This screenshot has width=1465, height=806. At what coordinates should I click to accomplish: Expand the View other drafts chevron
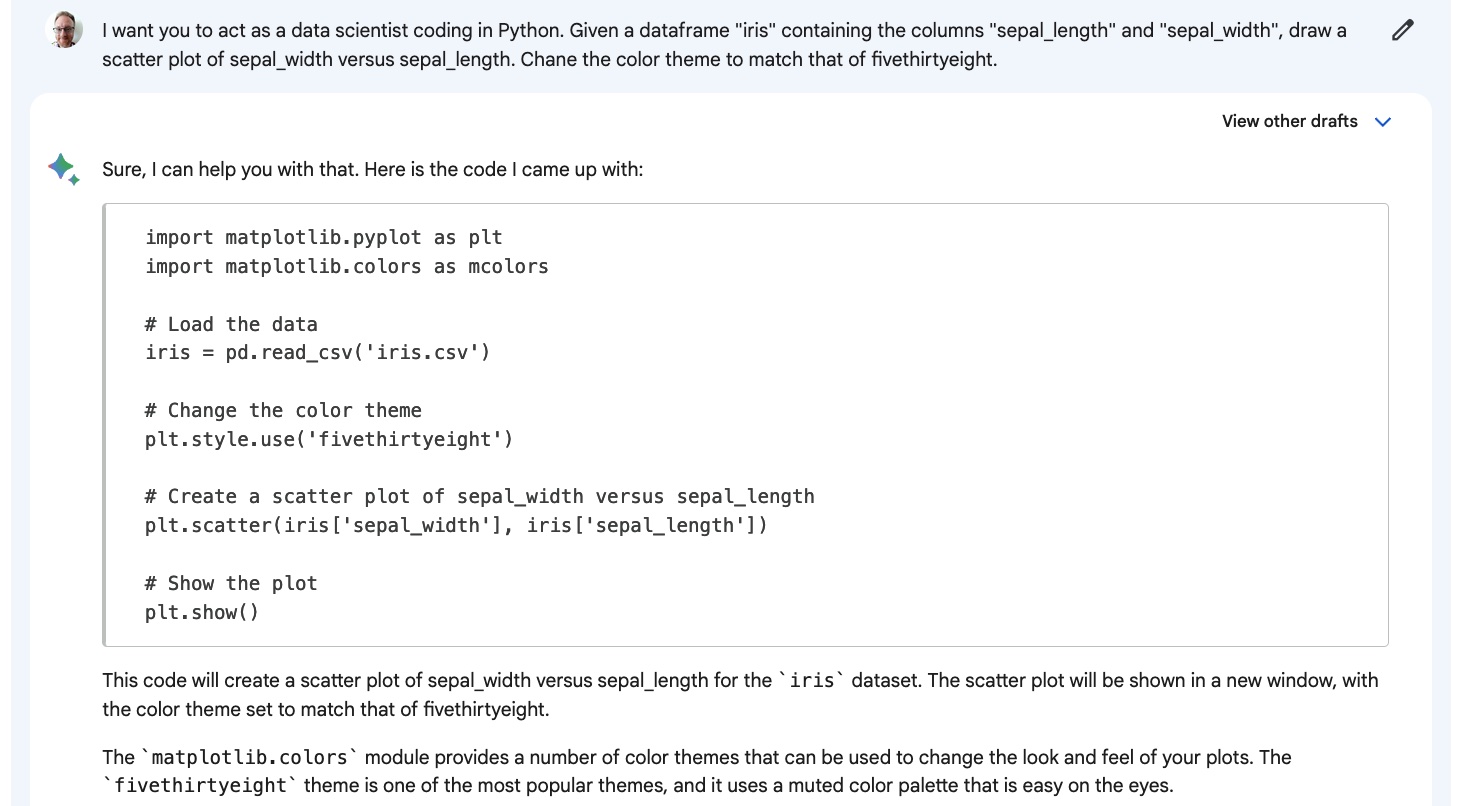coord(1384,122)
